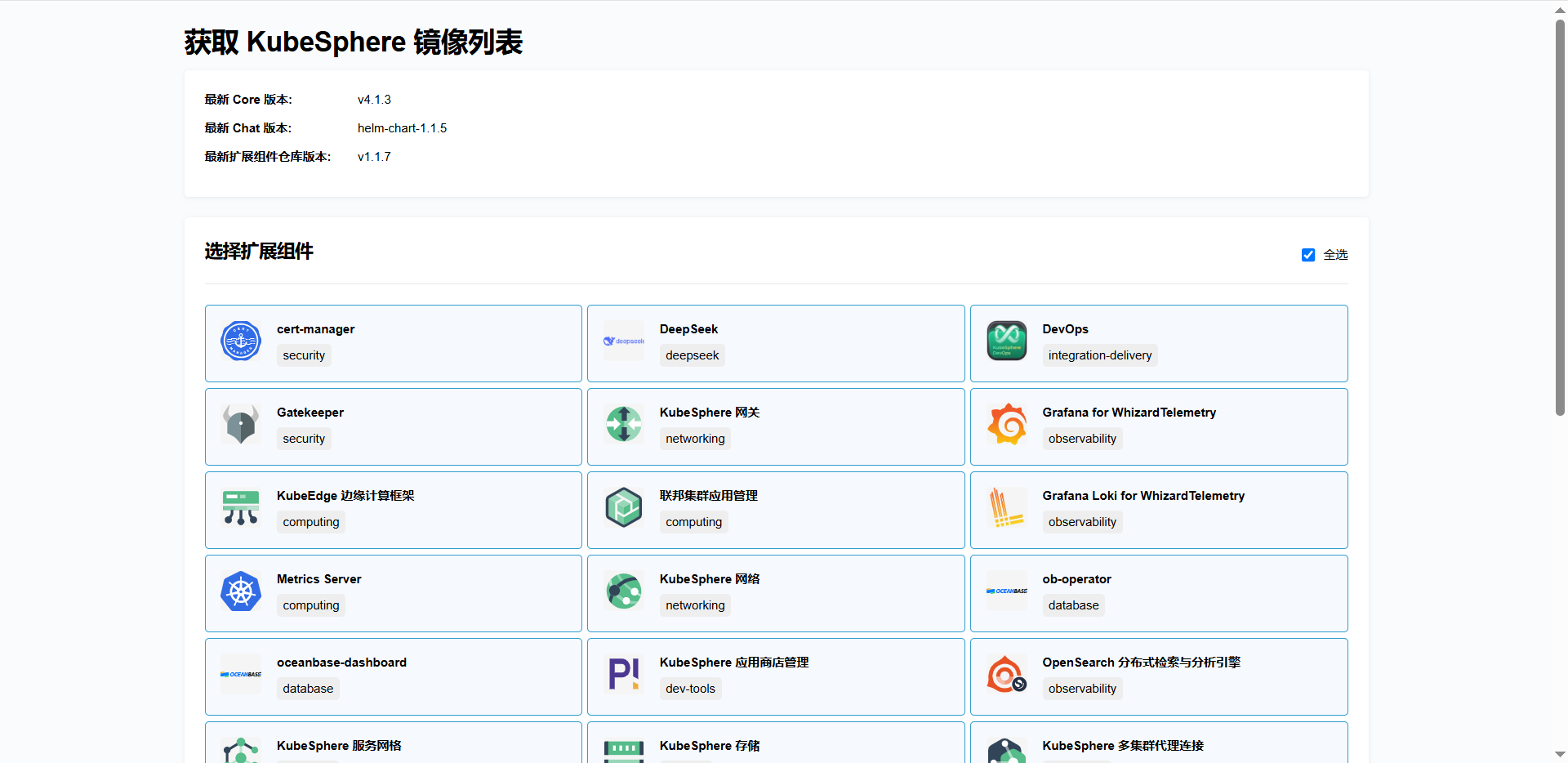Click the dev-tools tag
This screenshot has width=1568, height=763.
690,689
